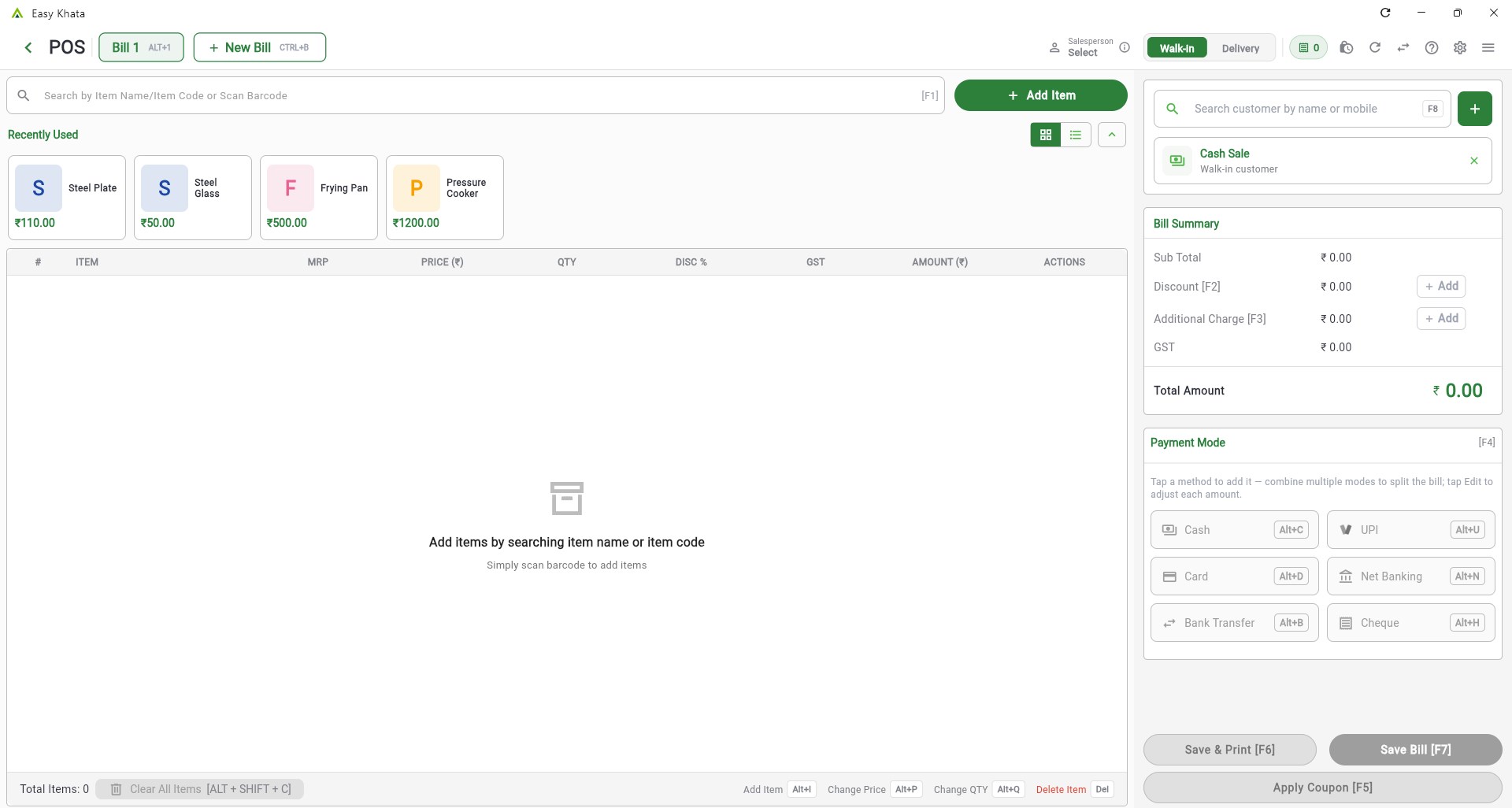The image size is (1512, 808).
Task: Open held bills counter icon showing 0
Action: pyautogui.click(x=1308, y=48)
